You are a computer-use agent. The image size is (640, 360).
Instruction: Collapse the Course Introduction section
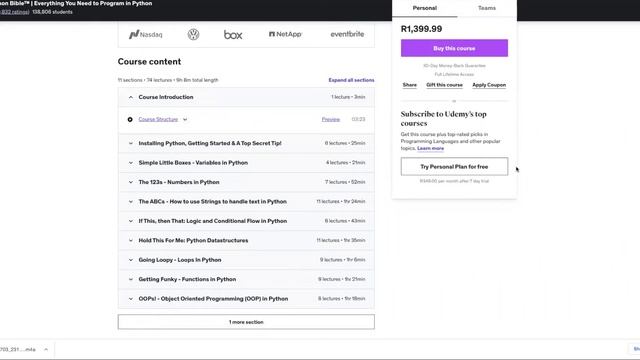click(246, 97)
